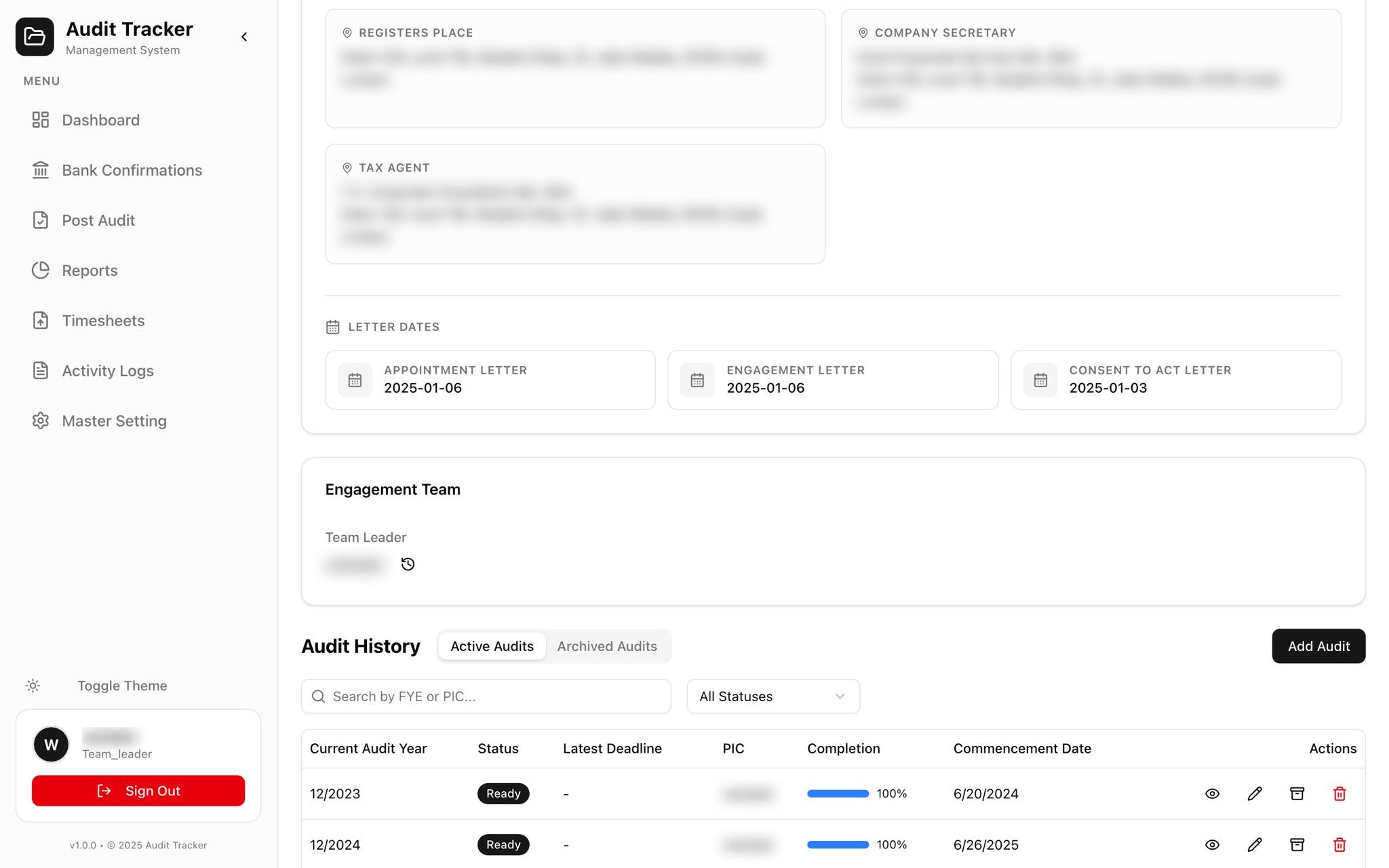Click the Latest Deadline column header
The image size is (1389, 868).
pos(612,749)
